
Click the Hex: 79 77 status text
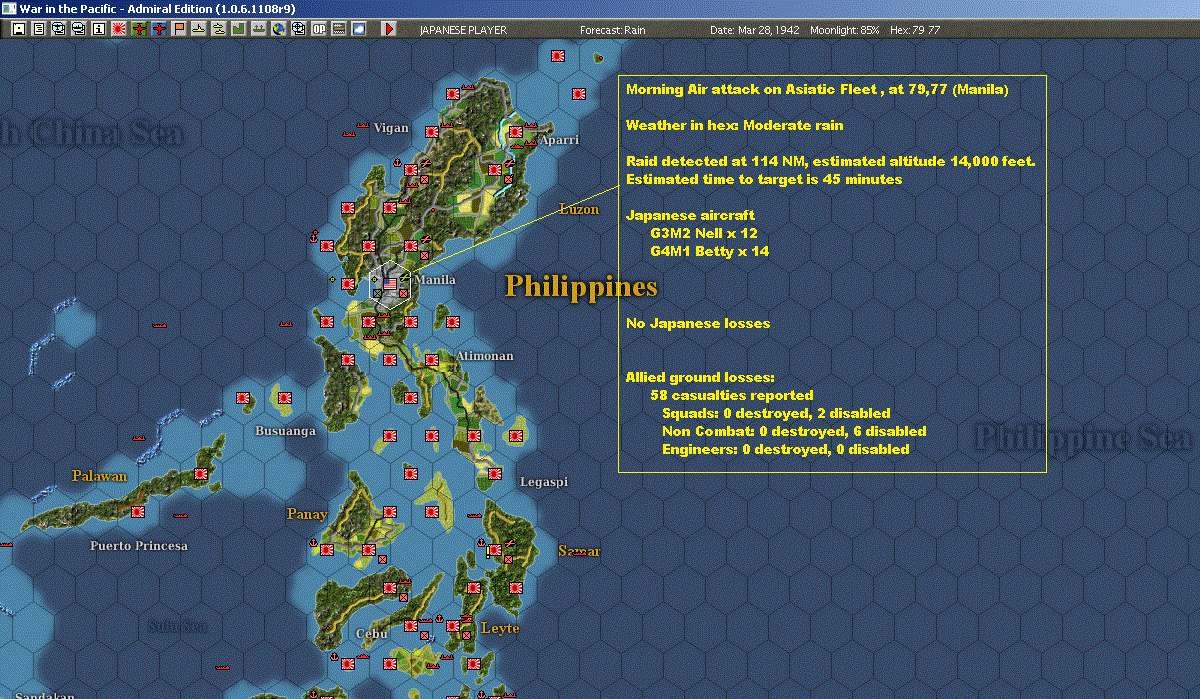click(x=914, y=30)
